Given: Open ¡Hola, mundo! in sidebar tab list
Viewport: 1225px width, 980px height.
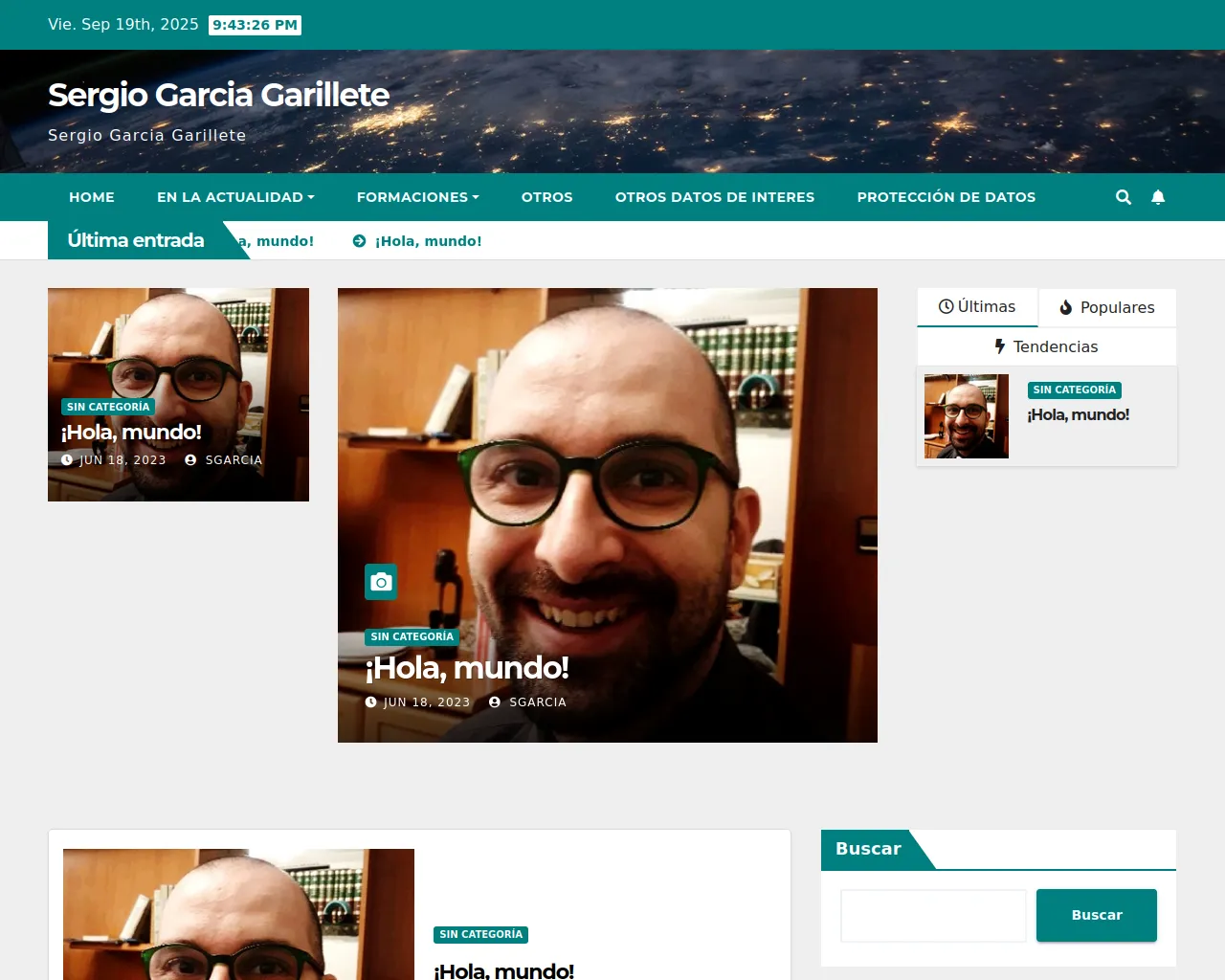Looking at the screenshot, I should click(1079, 414).
